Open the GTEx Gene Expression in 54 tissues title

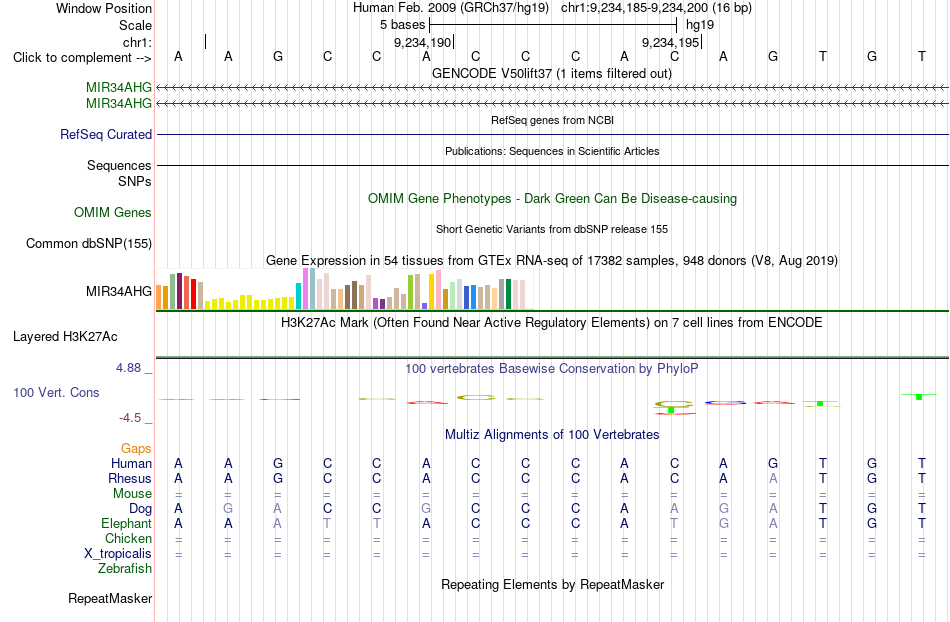551,260
